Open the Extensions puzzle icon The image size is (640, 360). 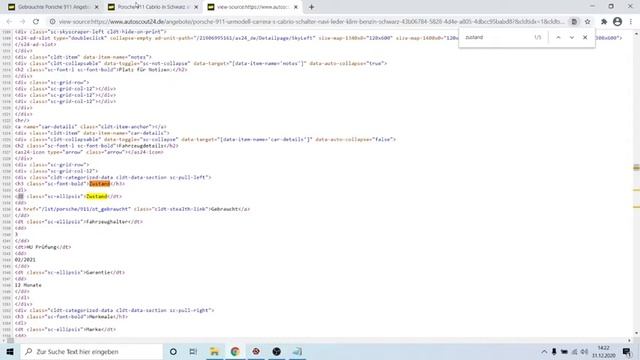(604, 22)
